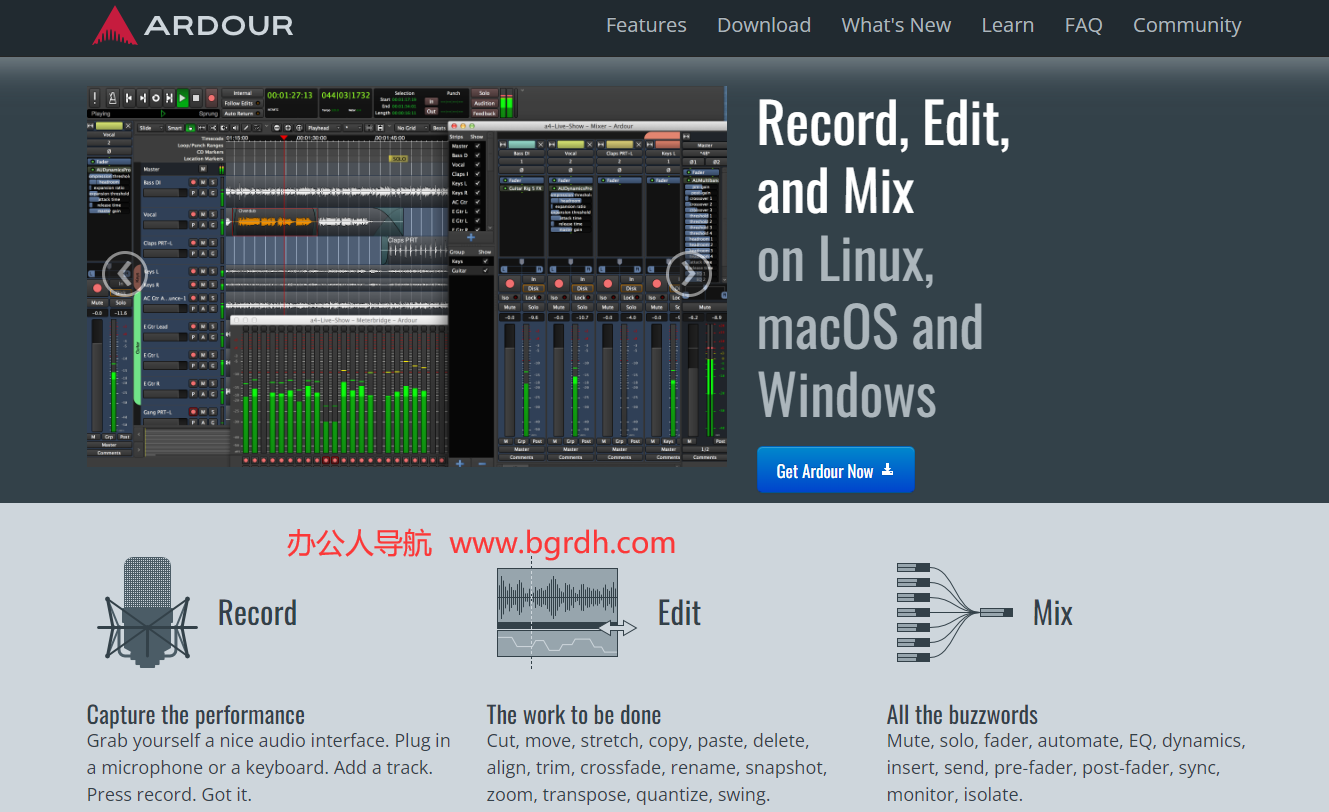Select Learn in the top navigation
This screenshot has width=1329, height=812.
coord(1007,25)
